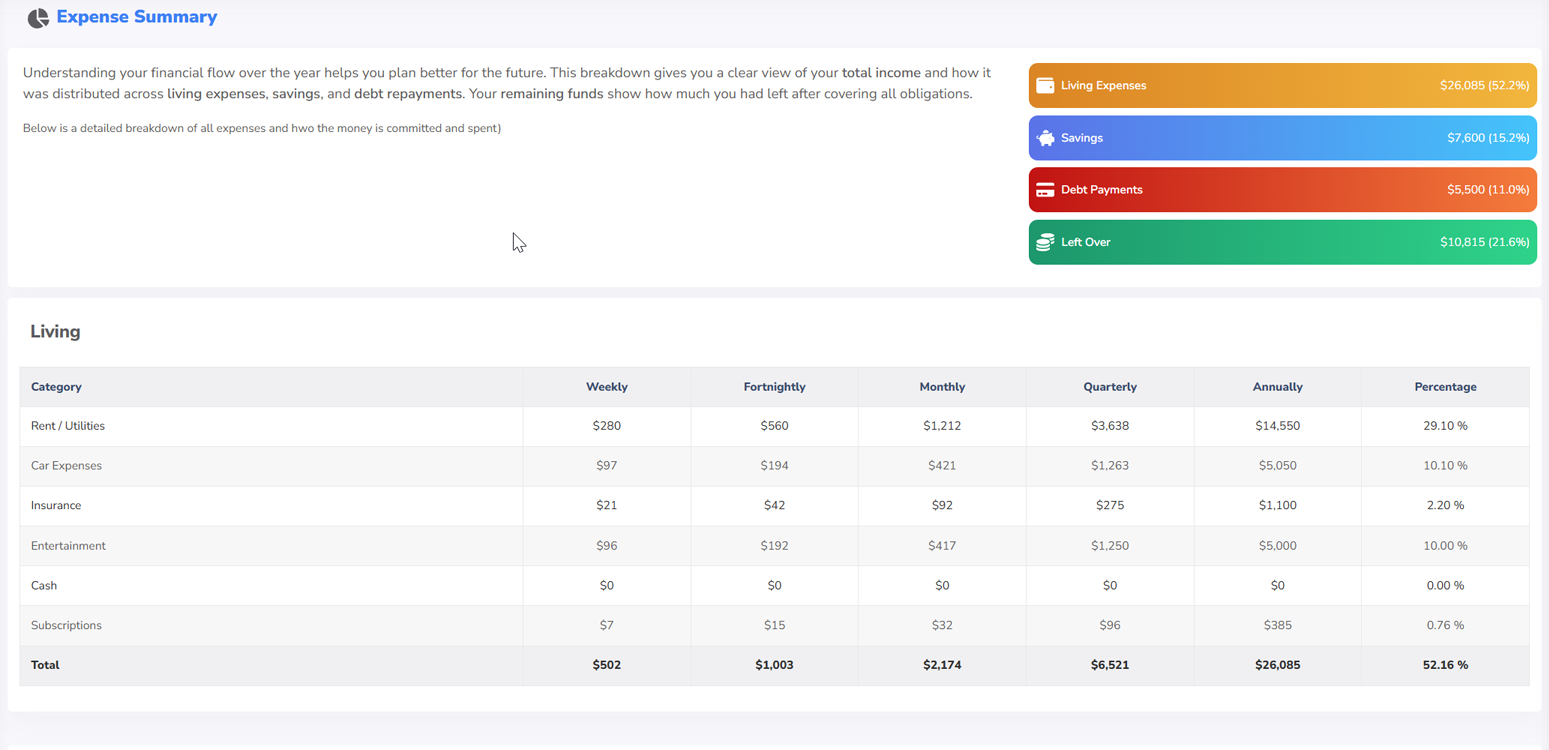The image size is (1549, 750).
Task: Click the Expense Summary heading
Action: [x=136, y=17]
